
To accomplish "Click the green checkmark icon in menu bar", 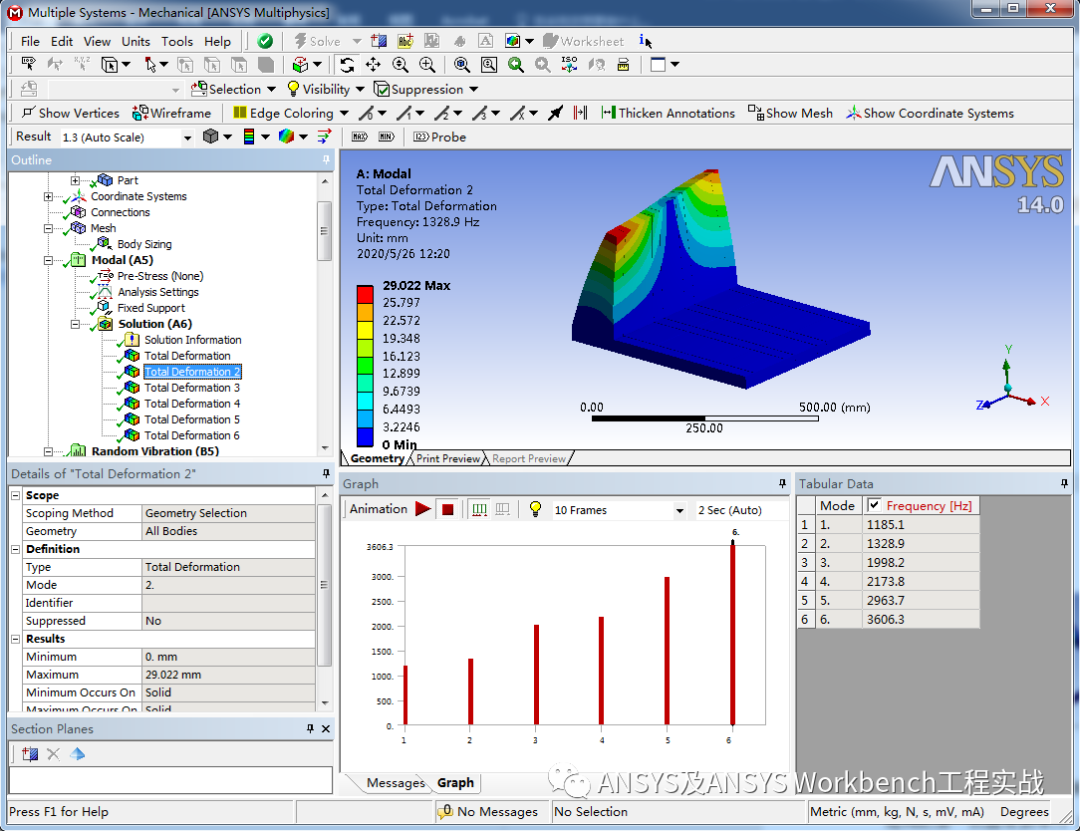I will 264,41.
